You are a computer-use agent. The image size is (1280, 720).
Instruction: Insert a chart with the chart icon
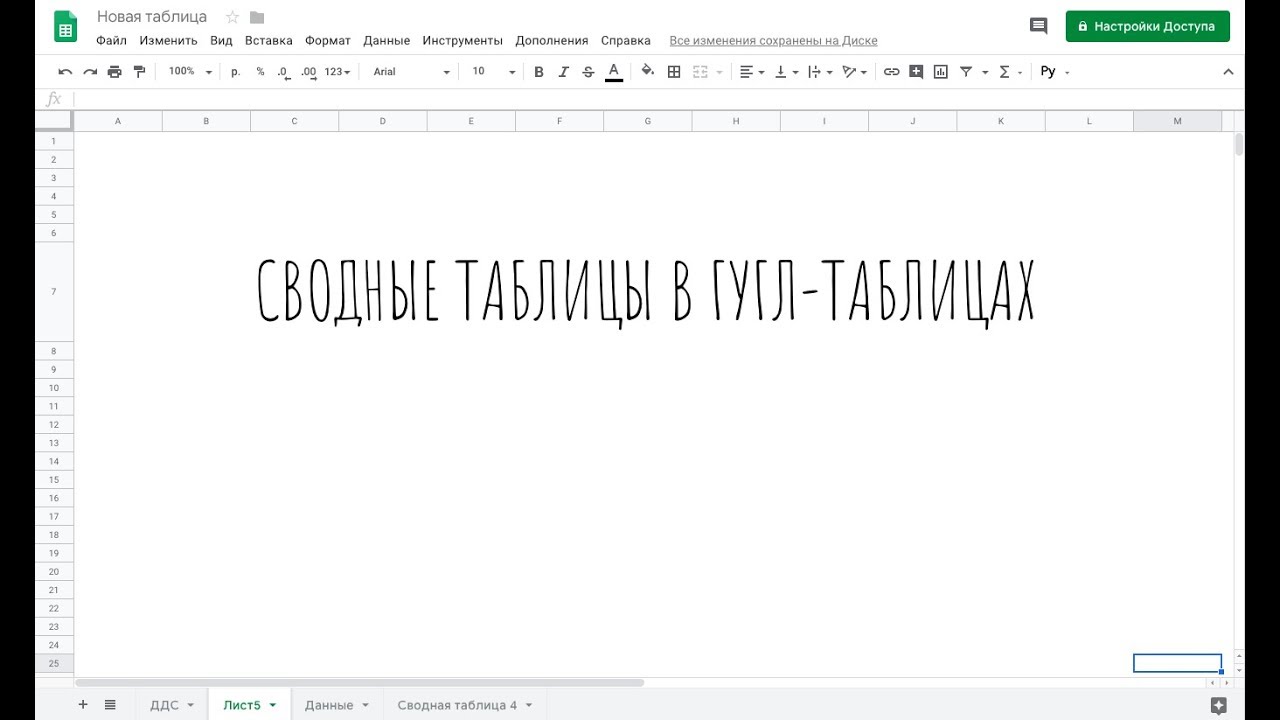[941, 72]
